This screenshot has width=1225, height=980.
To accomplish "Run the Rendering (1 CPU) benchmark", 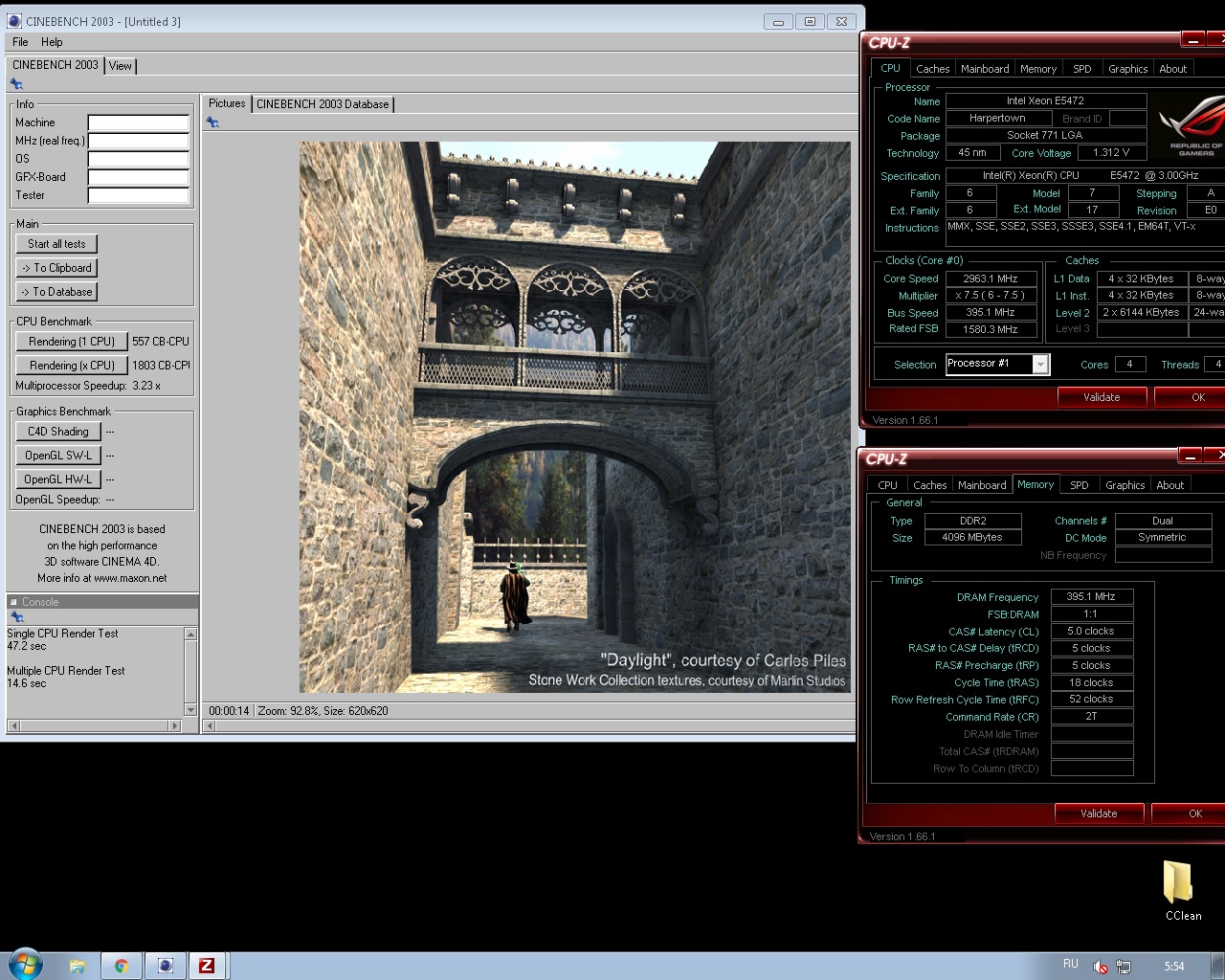I will point(72,342).
